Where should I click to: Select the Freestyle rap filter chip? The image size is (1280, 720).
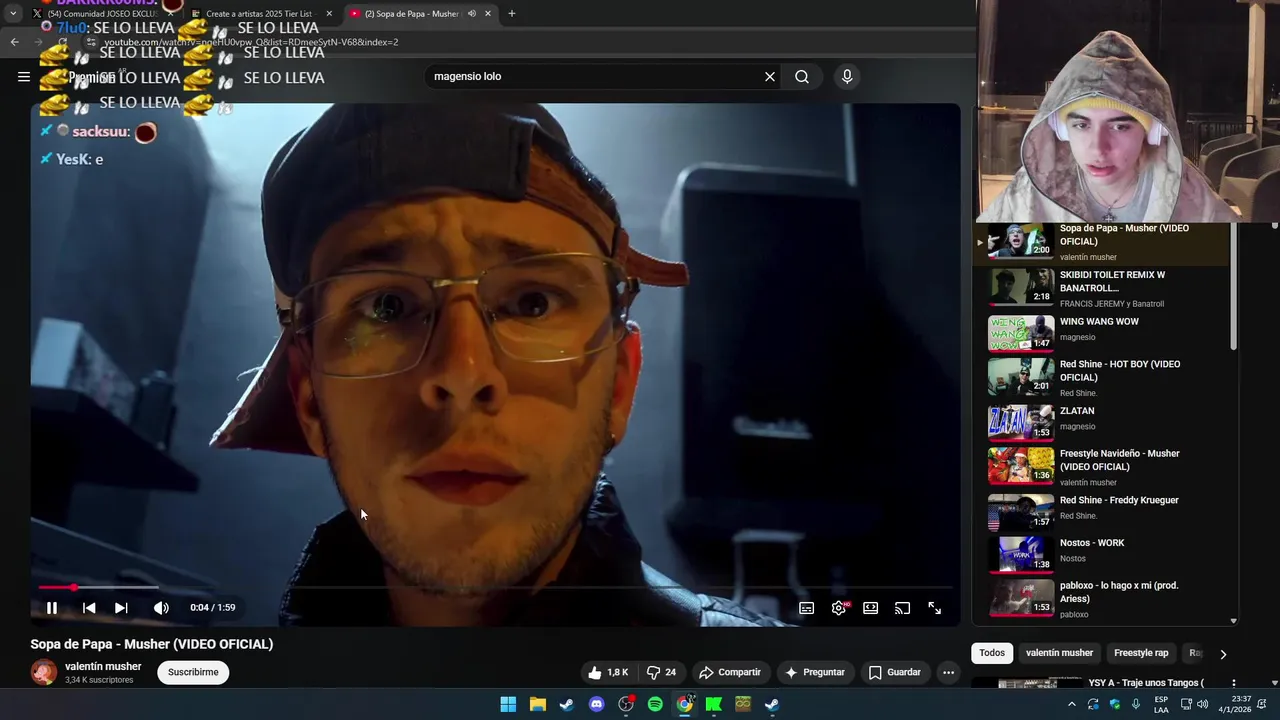1141,653
